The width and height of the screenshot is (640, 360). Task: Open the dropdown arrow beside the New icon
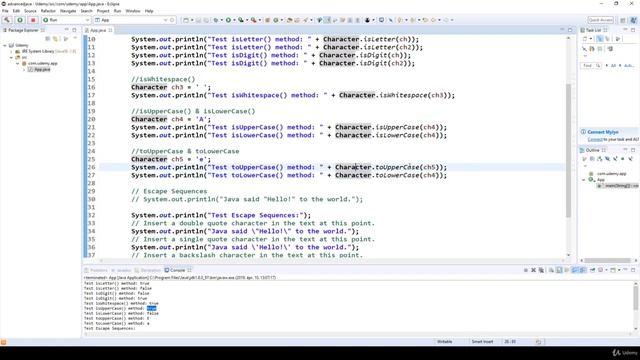pyautogui.click(x=192, y=20)
